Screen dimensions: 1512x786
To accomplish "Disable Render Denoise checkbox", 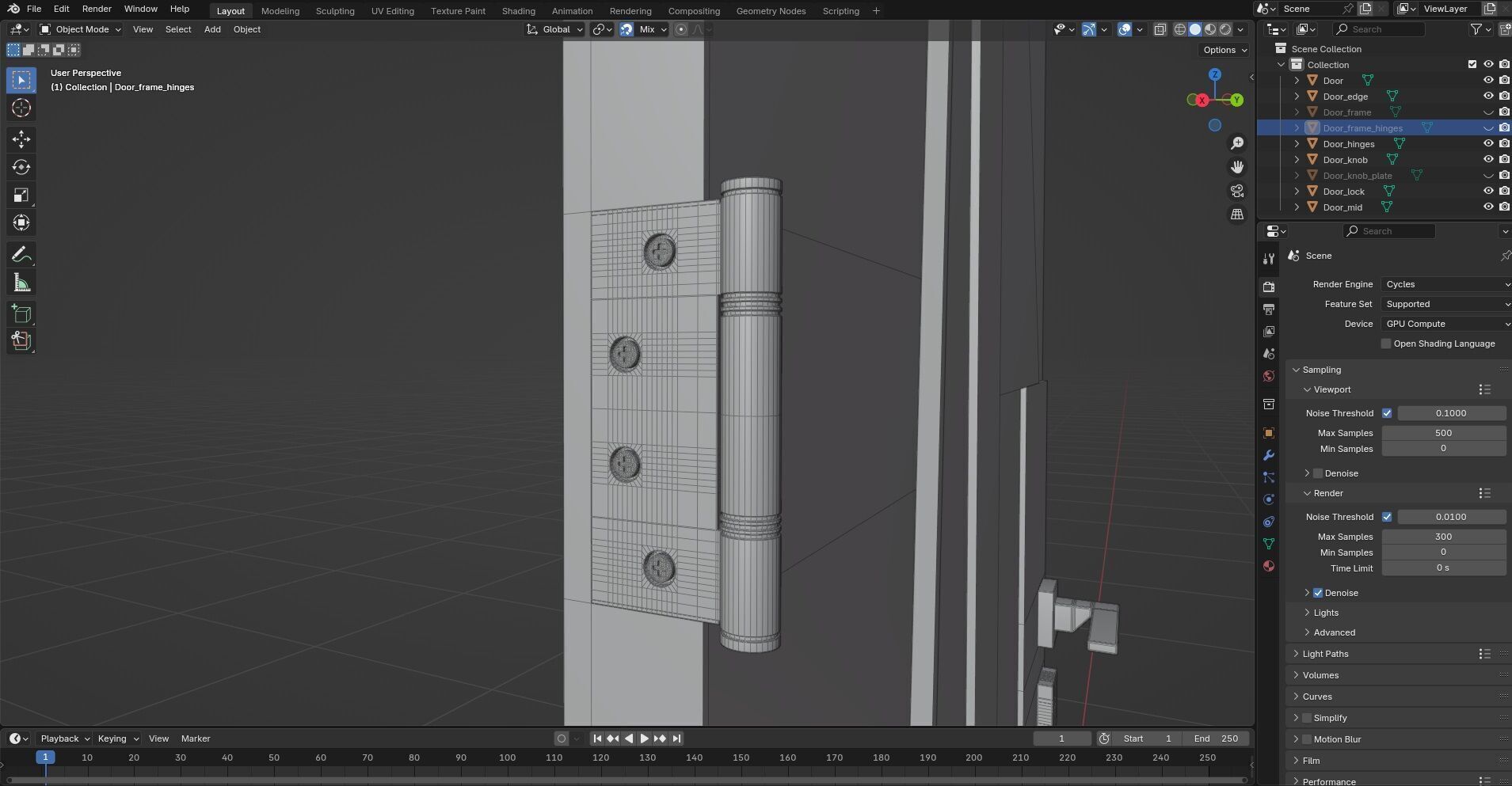I will point(1318,593).
